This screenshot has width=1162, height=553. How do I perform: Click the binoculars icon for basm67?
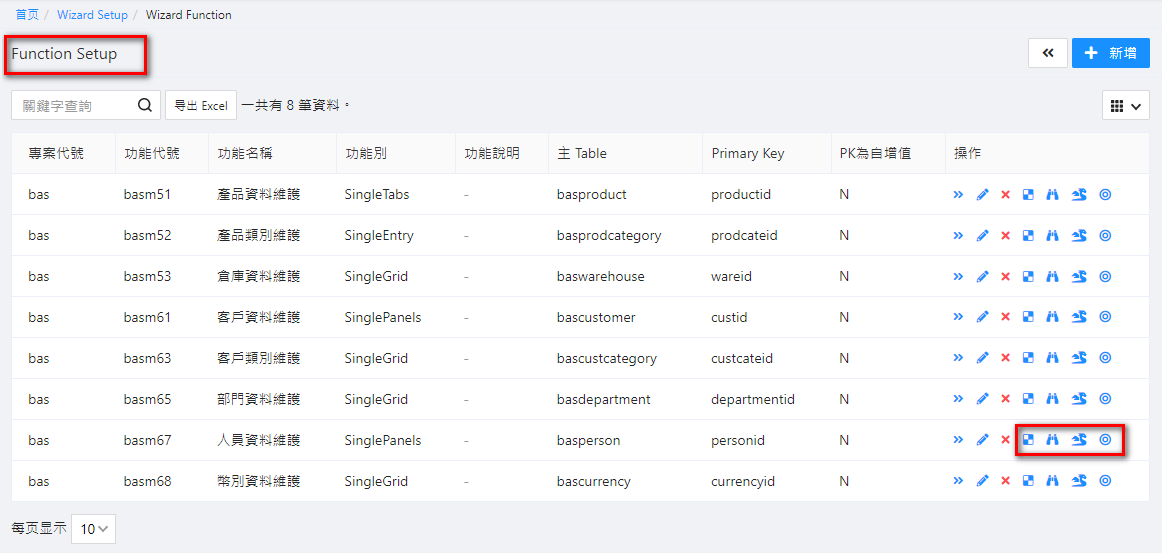click(x=1052, y=440)
